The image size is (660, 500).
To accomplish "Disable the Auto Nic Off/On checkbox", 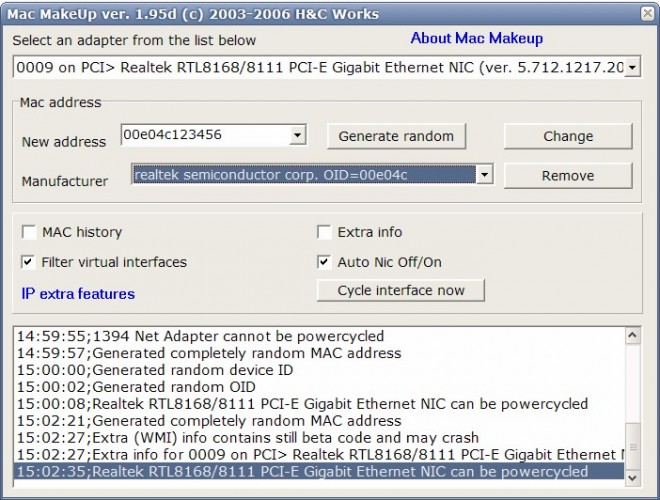I will coord(324,262).
